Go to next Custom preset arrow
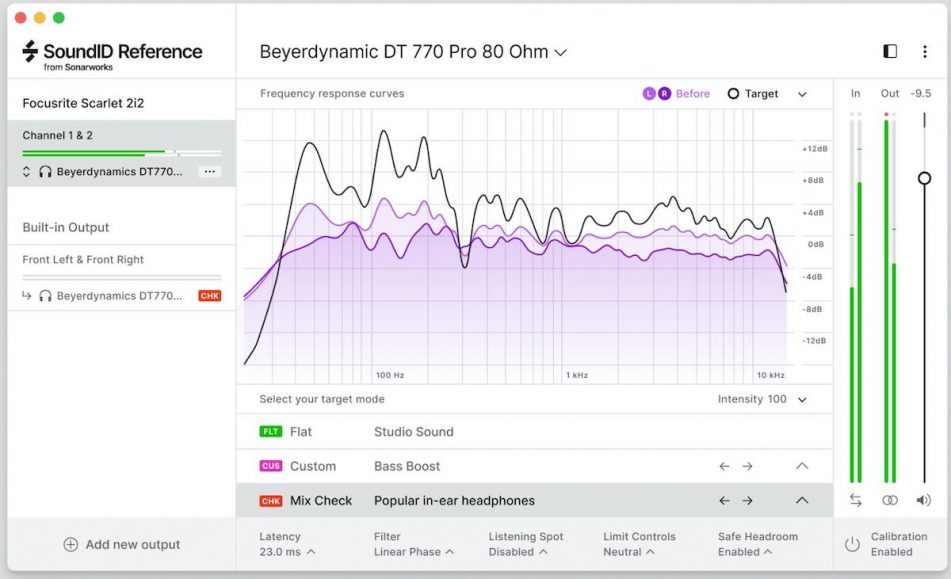Image resolution: width=951 pixels, height=579 pixels. pyautogui.click(x=747, y=466)
